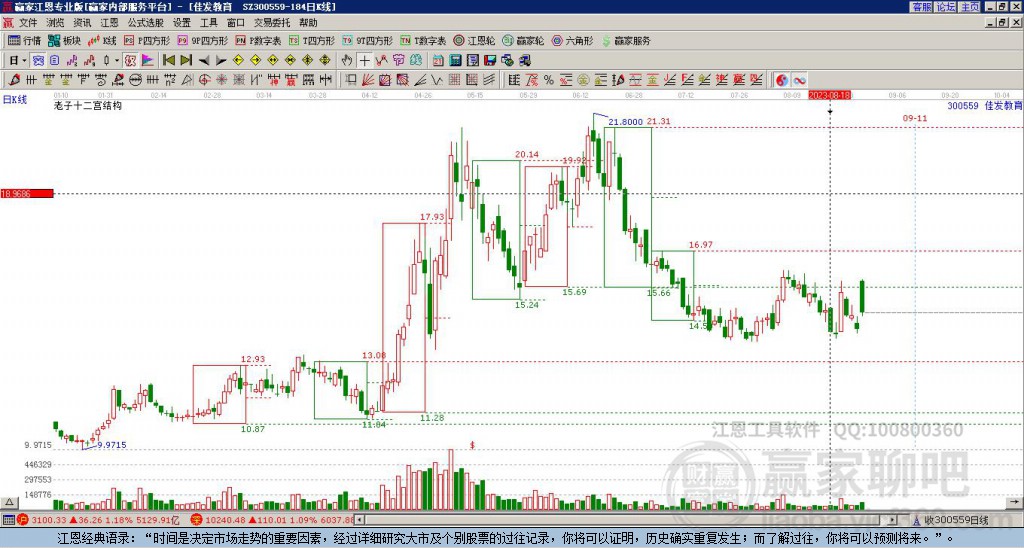Open the T数字表 tool

point(423,40)
